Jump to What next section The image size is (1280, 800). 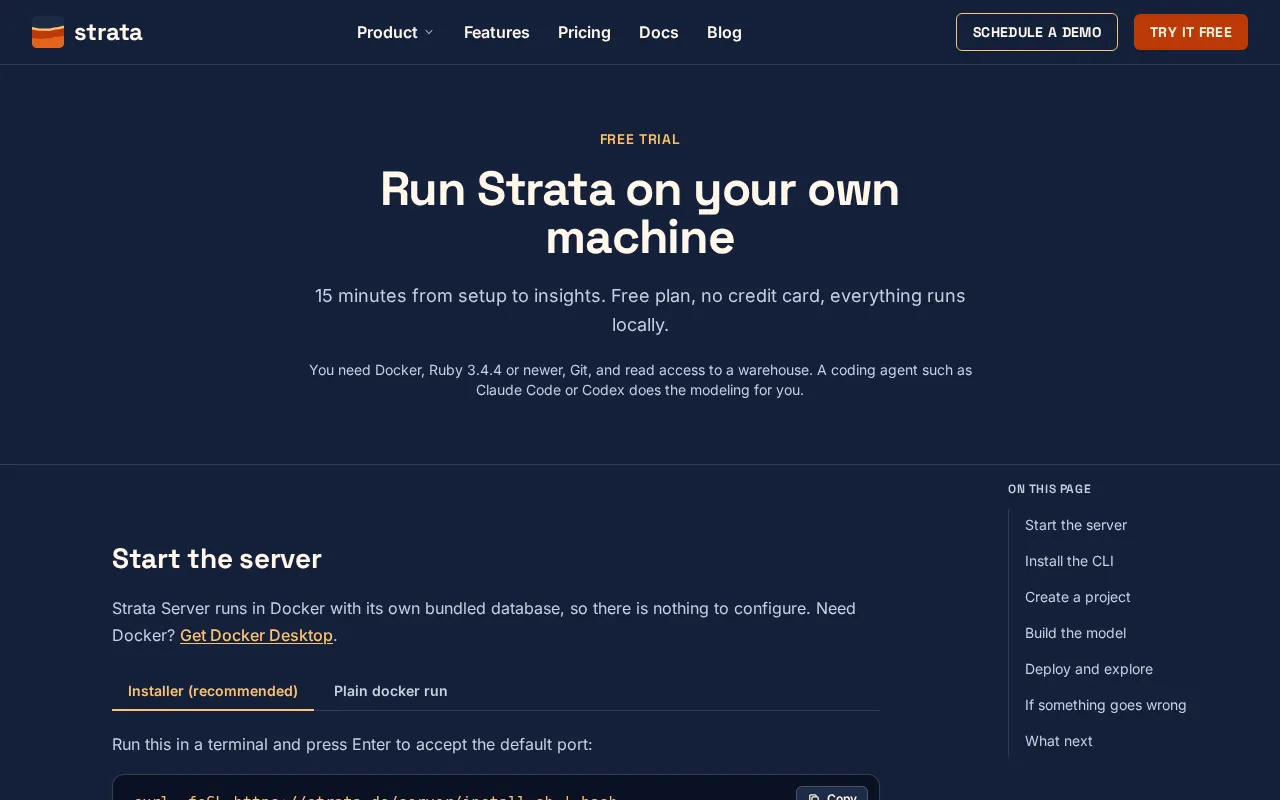tap(1059, 741)
